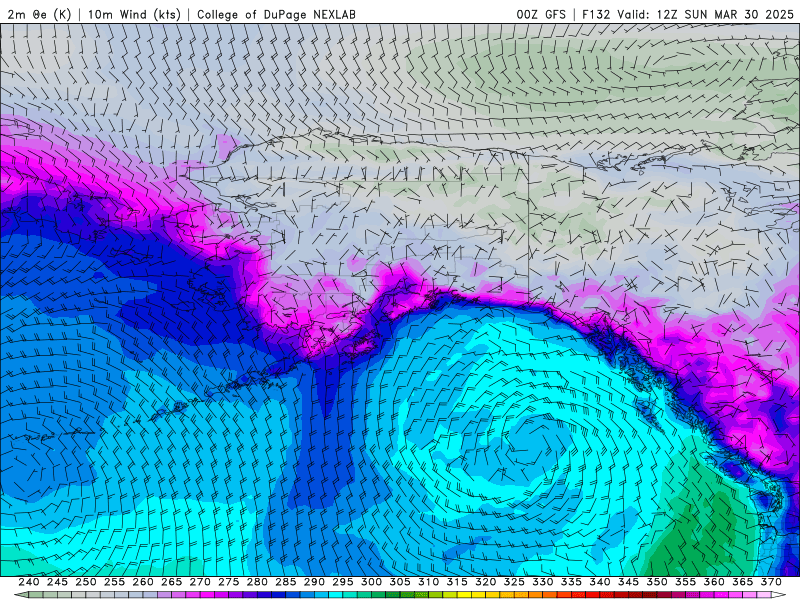Viewport: 800px width, 600px height.
Task: Click the 275 value on the color scale
Action: (229, 582)
